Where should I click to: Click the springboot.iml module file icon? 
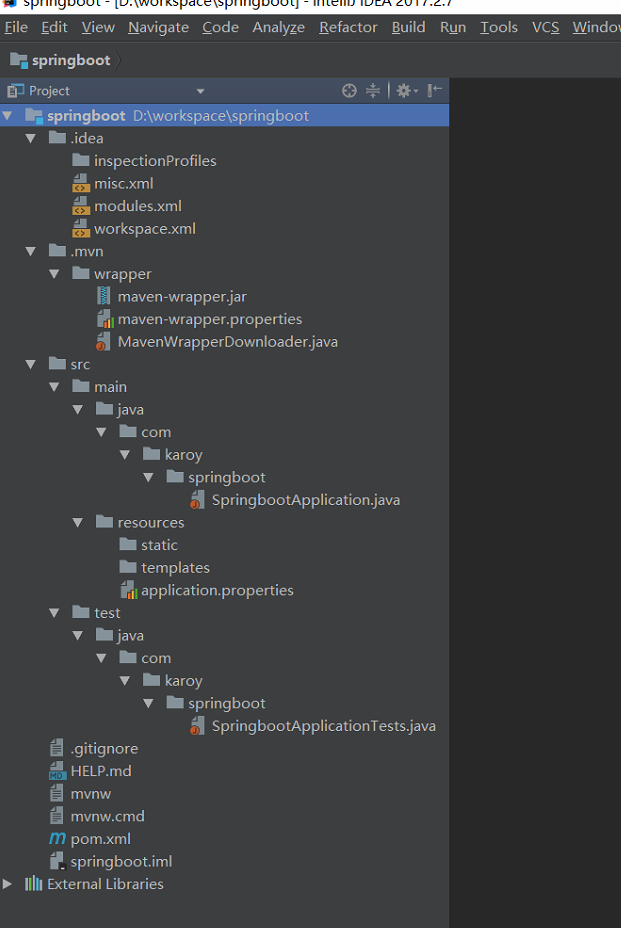tap(57, 861)
